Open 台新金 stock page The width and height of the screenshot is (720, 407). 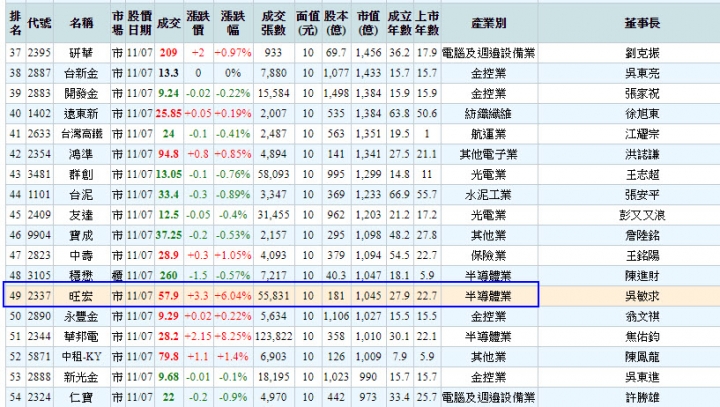(81, 73)
